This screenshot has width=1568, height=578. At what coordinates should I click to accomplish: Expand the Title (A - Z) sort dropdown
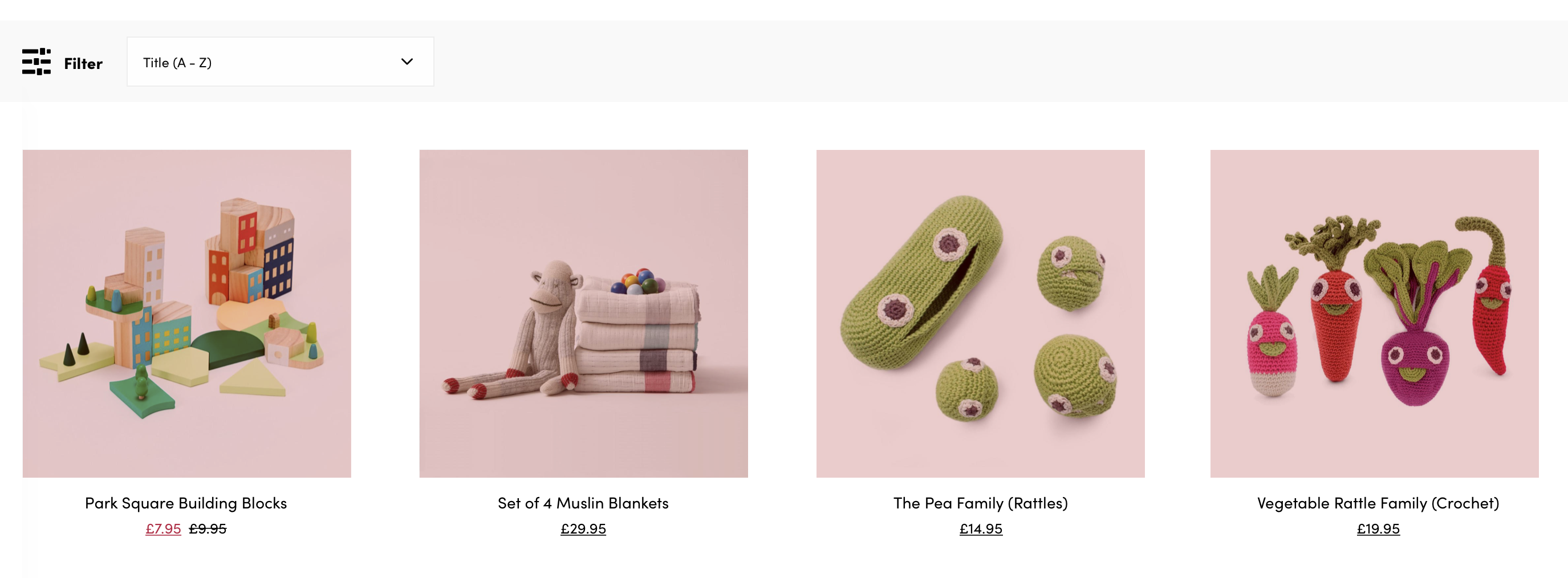pyautogui.click(x=281, y=62)
